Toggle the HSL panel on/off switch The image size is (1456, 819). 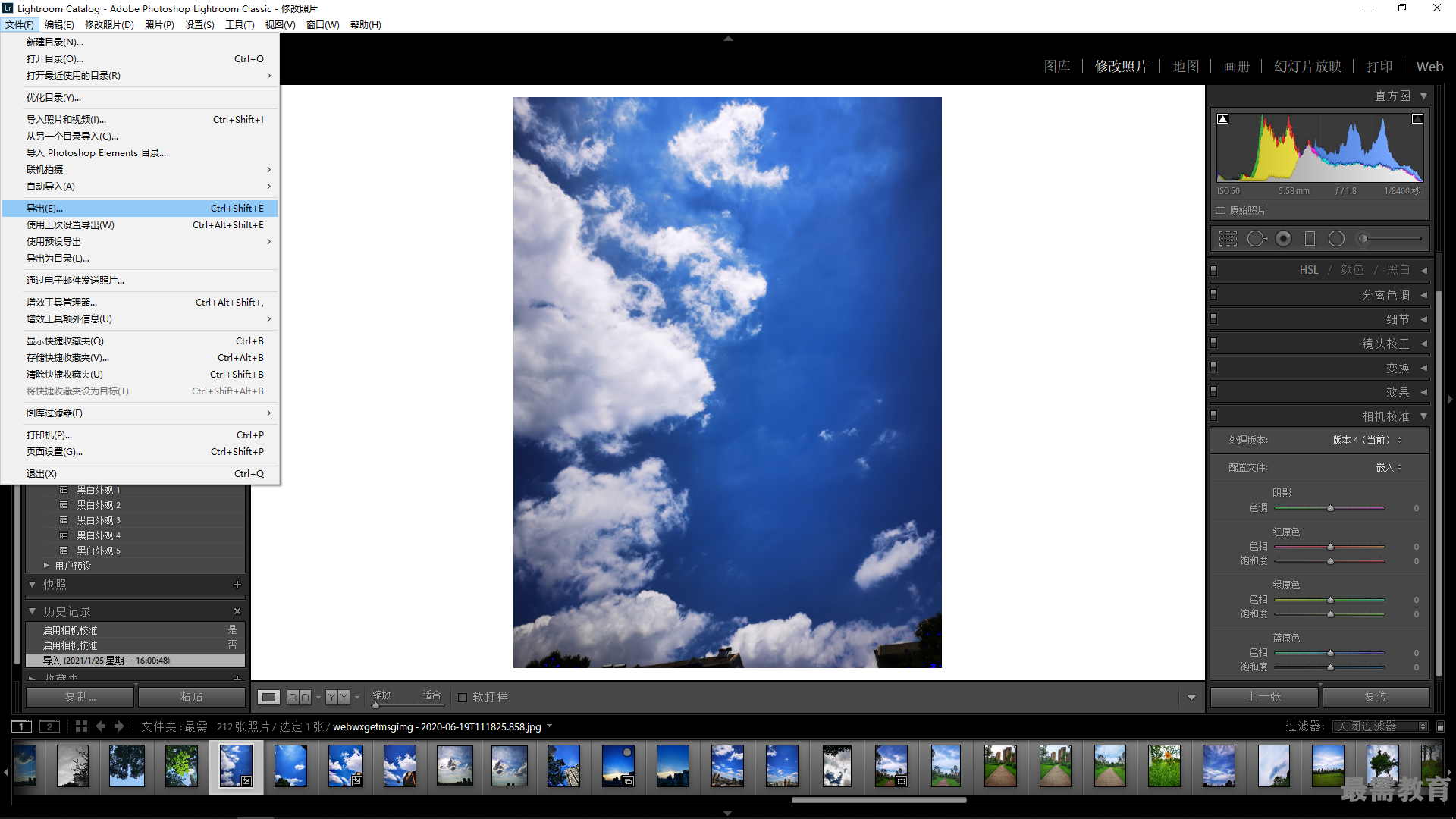click(1214, 271)
